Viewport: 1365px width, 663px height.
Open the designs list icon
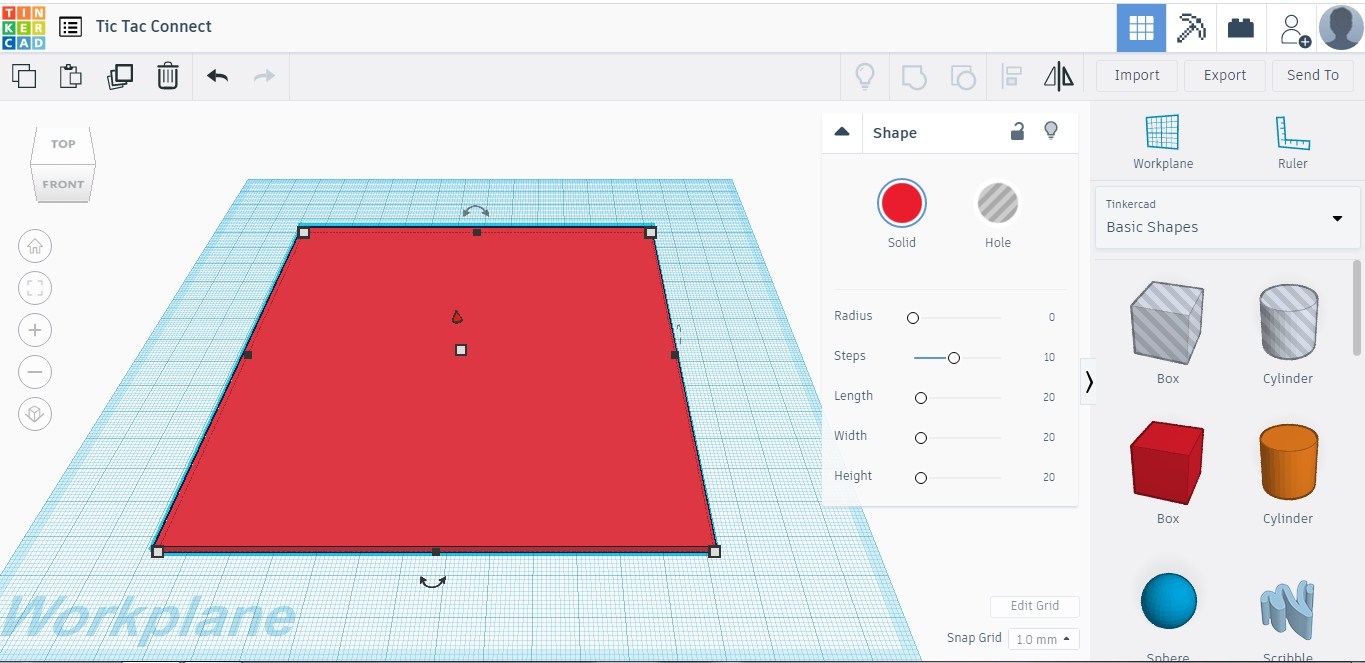[x=70, y=27]
